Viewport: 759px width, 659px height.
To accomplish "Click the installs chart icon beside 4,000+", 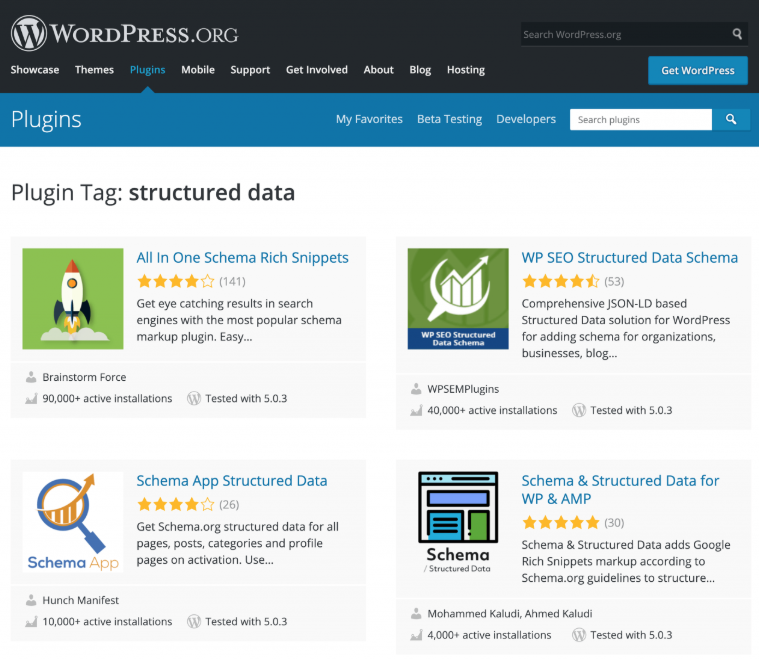I will click(416, 635).
